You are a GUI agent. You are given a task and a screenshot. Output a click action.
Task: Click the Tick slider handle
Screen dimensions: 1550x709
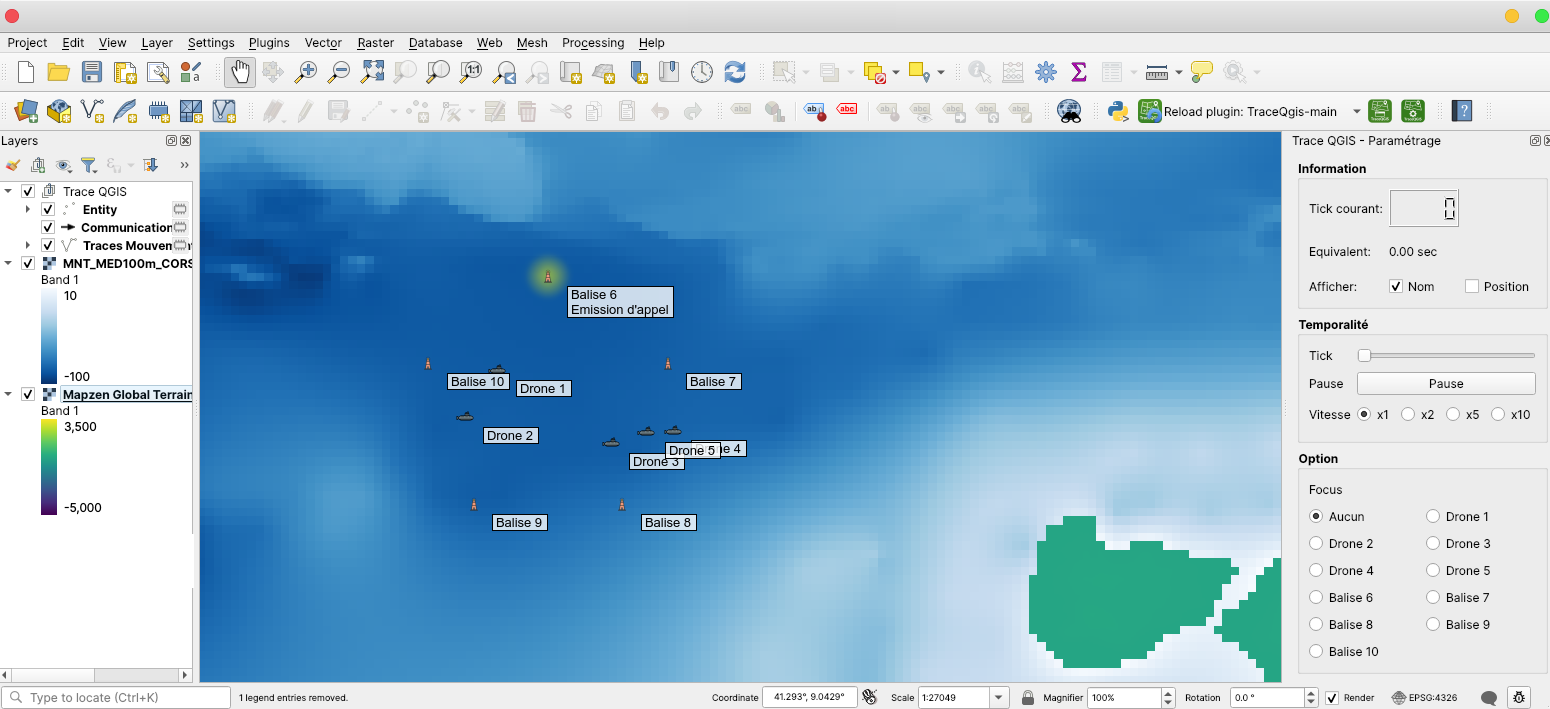tap(1364, 356)
